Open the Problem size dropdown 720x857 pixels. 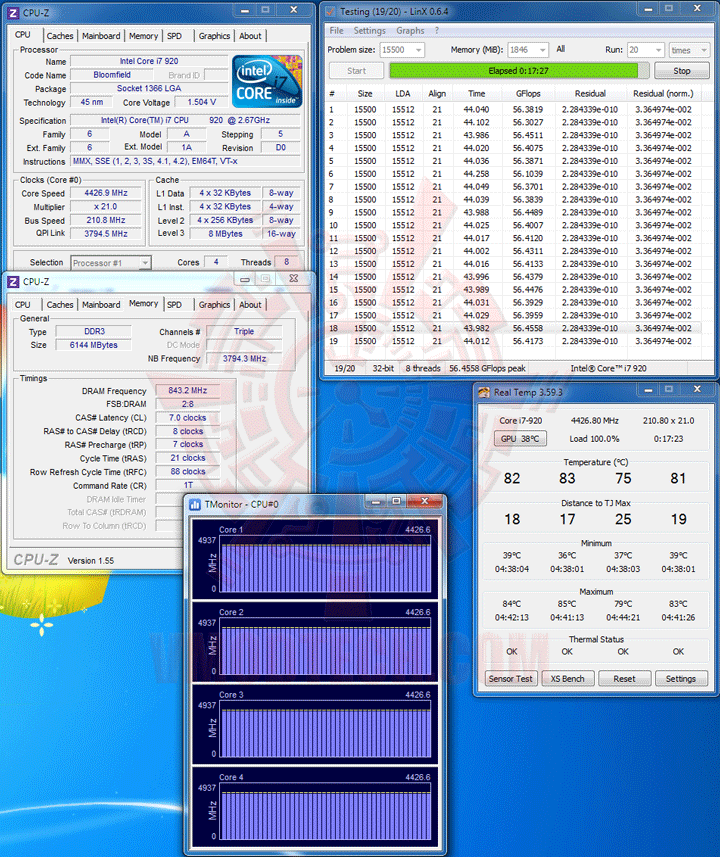click(x=418, y=50)
